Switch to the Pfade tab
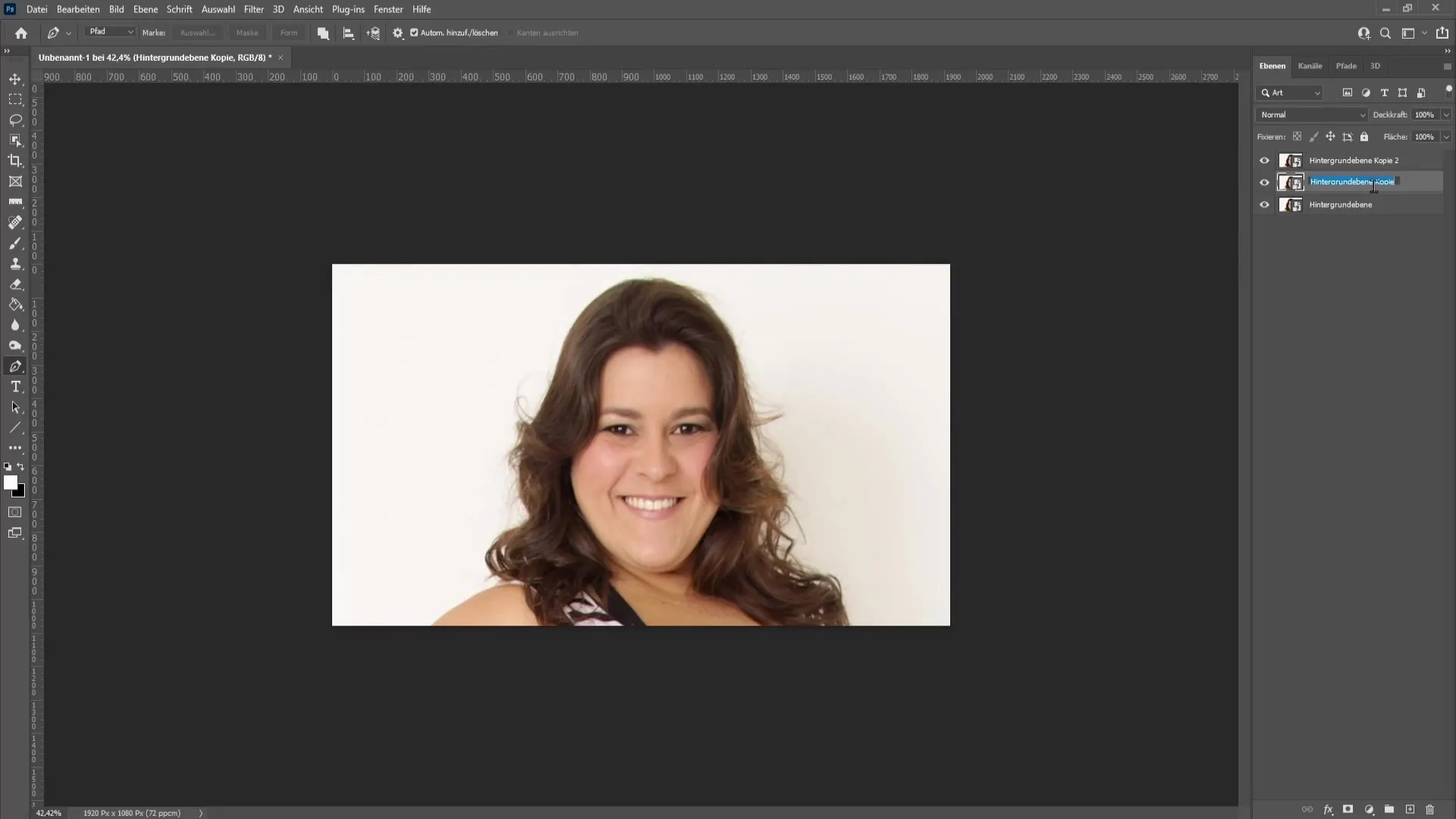 tap(1347, 65)
